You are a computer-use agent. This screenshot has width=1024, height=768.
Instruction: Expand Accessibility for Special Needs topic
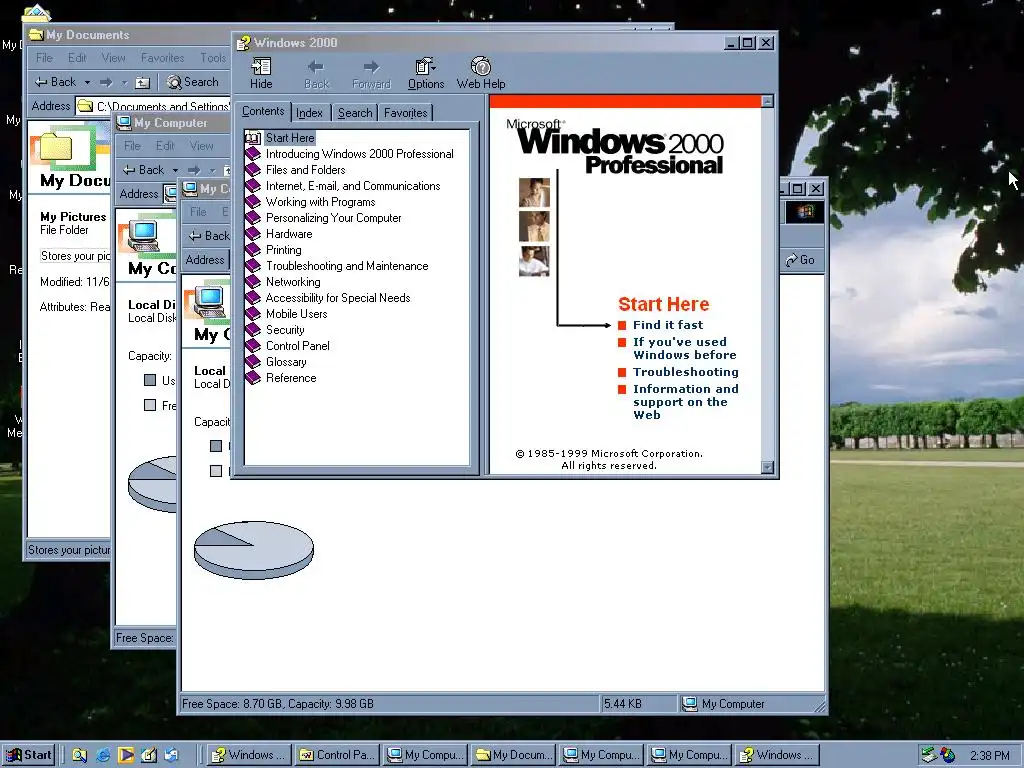338,298
